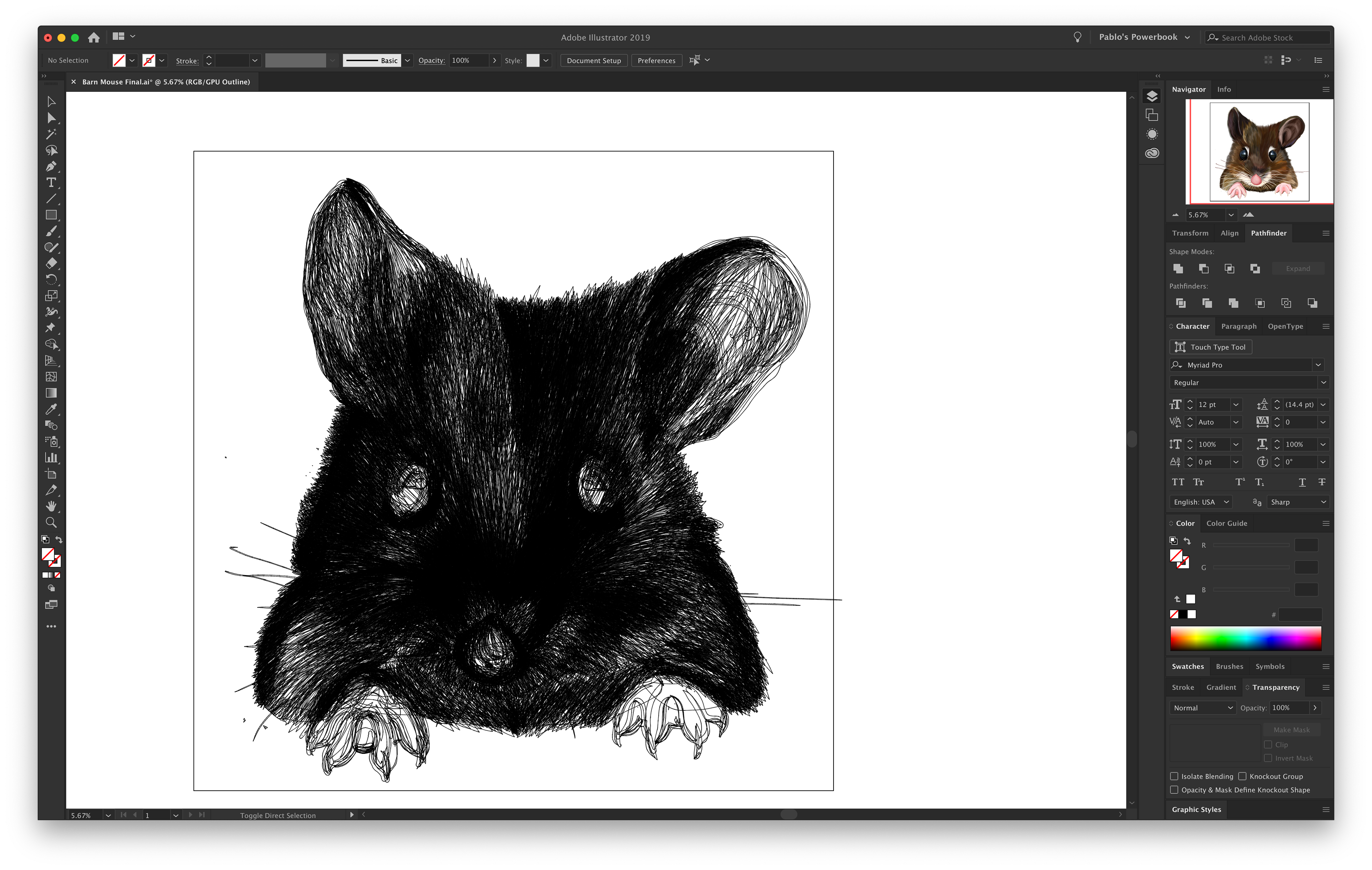Select the Eraser tool
This screenshot has height=870, width=1372.
tap(51, 264)
